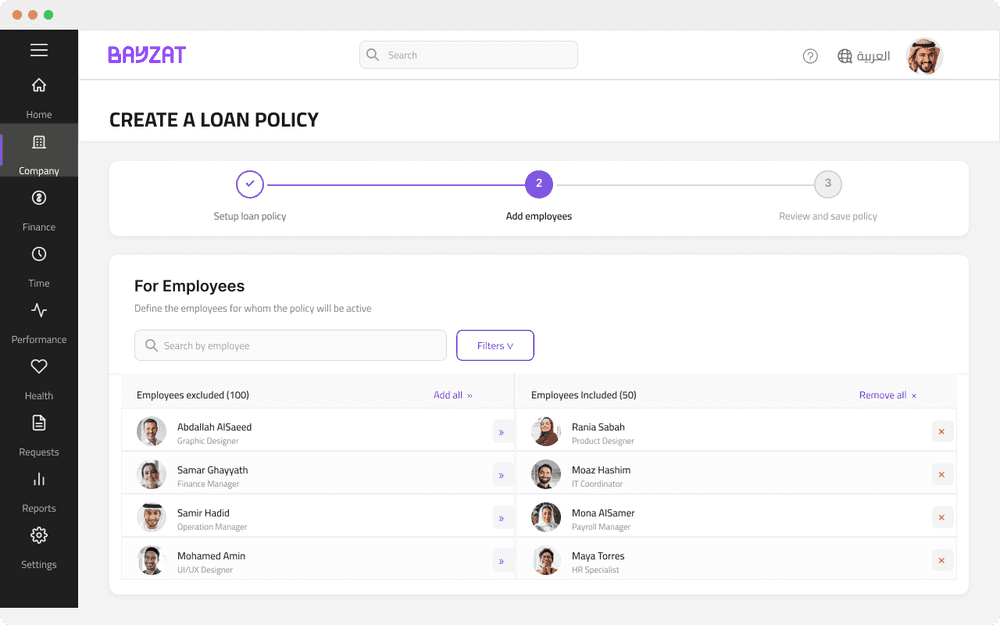The width and height of the screenshot is (1000, 625).
Task: Open the Performance section
Action: coord(38,310)
